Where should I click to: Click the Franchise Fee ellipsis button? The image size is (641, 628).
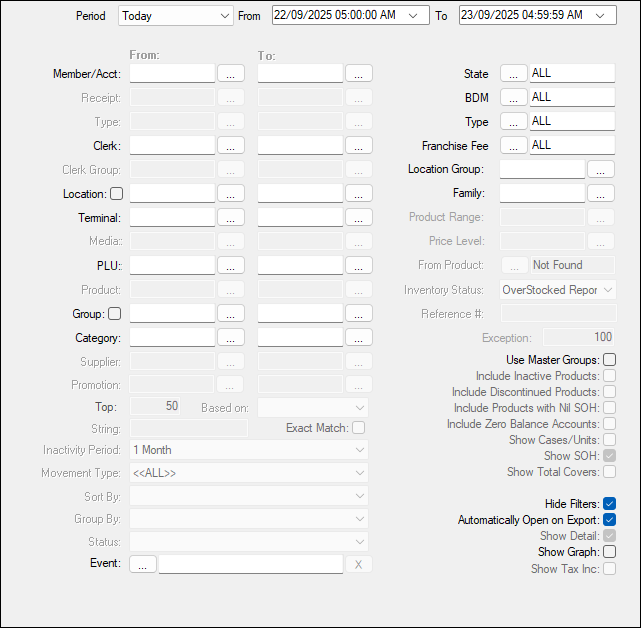[x=513, y=146]
